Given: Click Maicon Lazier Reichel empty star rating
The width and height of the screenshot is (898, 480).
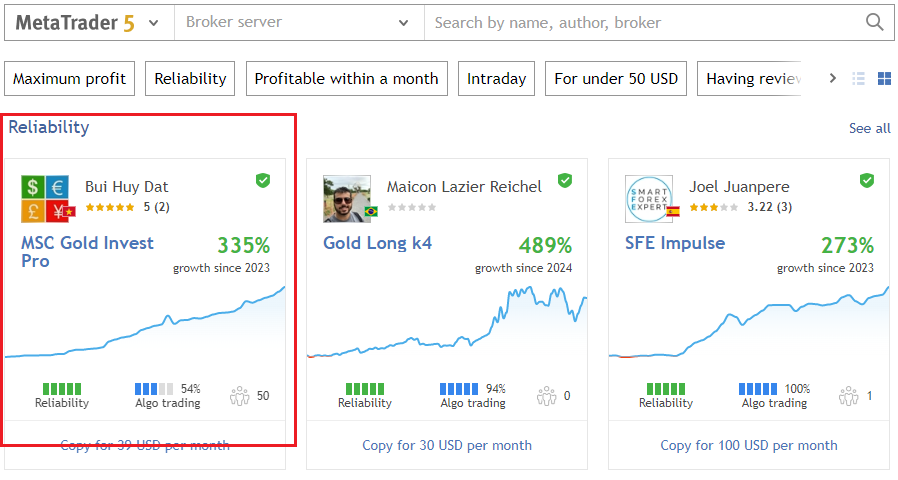Looking at the screenshot, I should tap(412, 207).
